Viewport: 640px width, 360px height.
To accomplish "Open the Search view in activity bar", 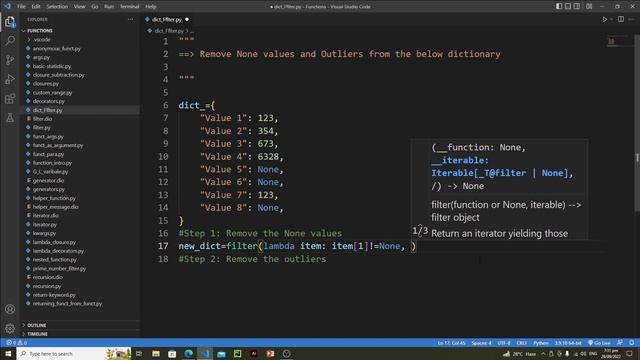I will [x=10, y=40].
